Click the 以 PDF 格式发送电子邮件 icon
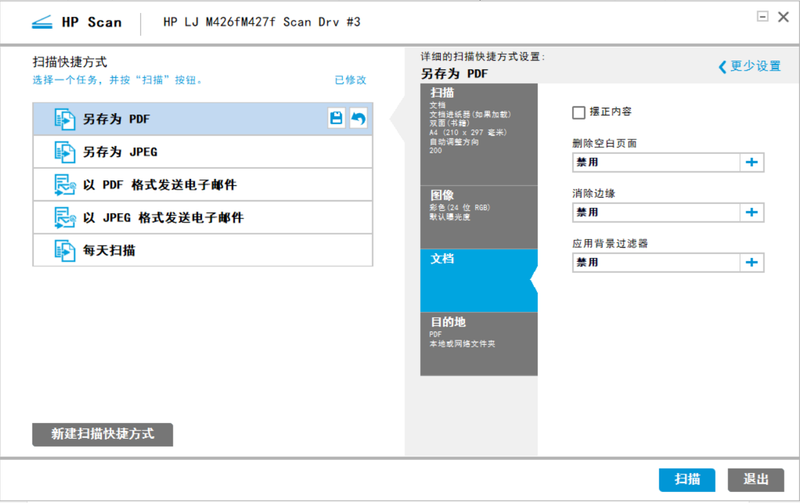Image resolution: width=800 pixels, height=503 pixels. tap(64, 185)
